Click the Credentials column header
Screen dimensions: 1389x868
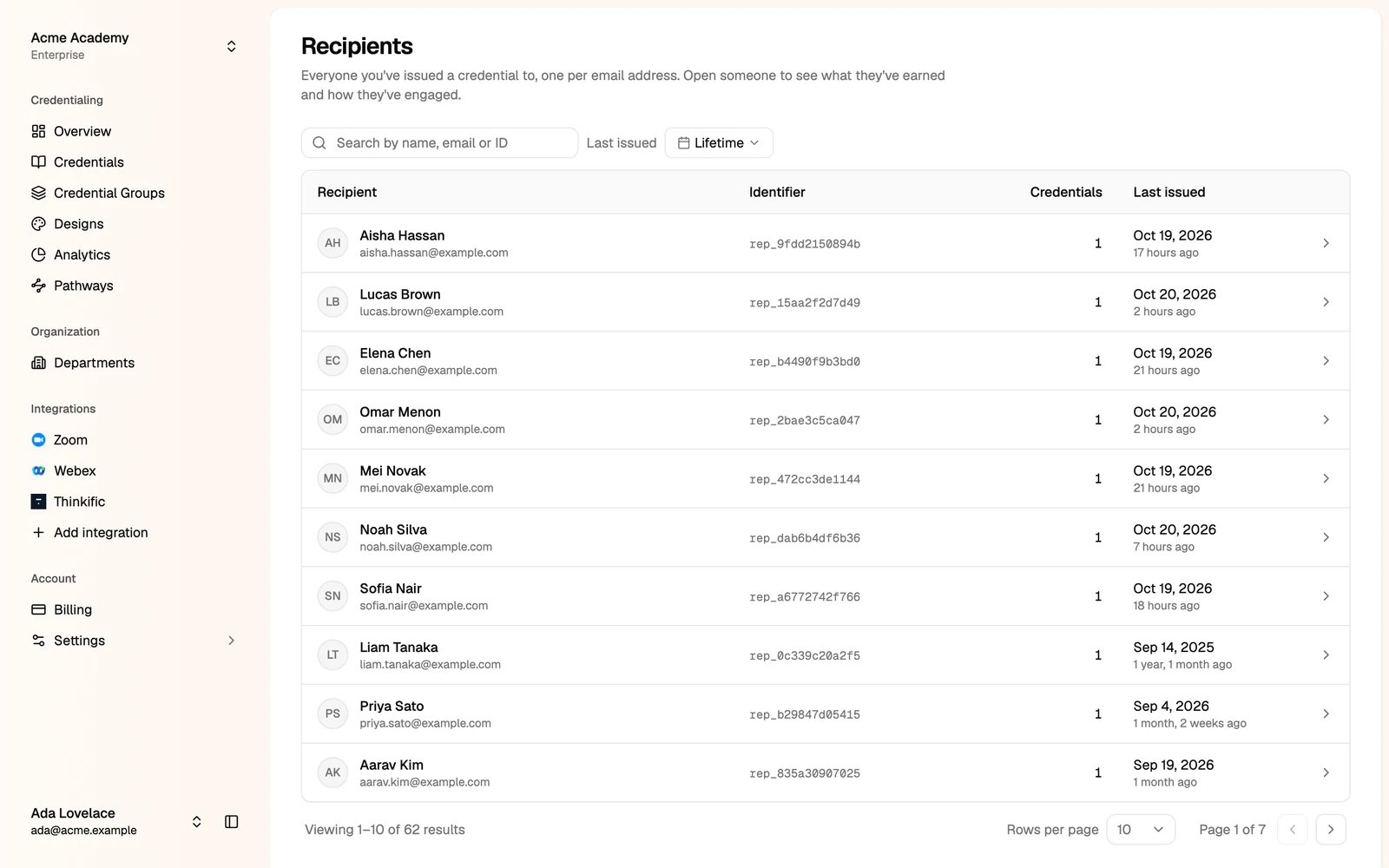pos(1066,192)
